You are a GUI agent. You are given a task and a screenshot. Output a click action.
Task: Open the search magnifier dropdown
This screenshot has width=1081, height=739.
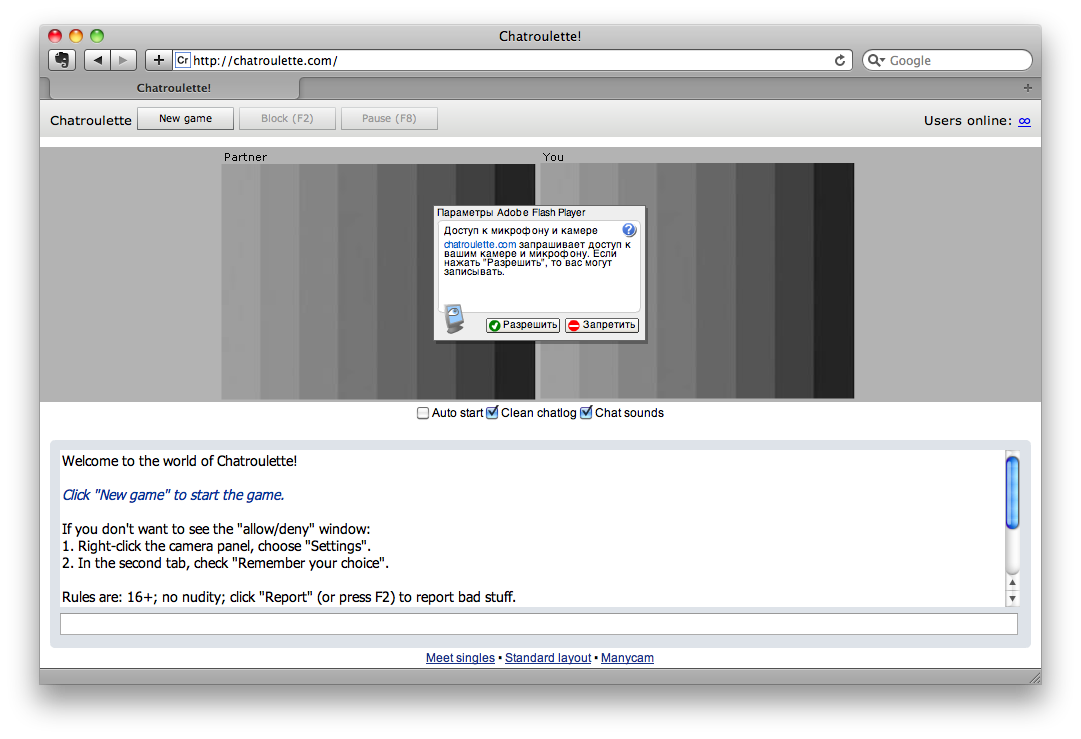click(876, 61)
